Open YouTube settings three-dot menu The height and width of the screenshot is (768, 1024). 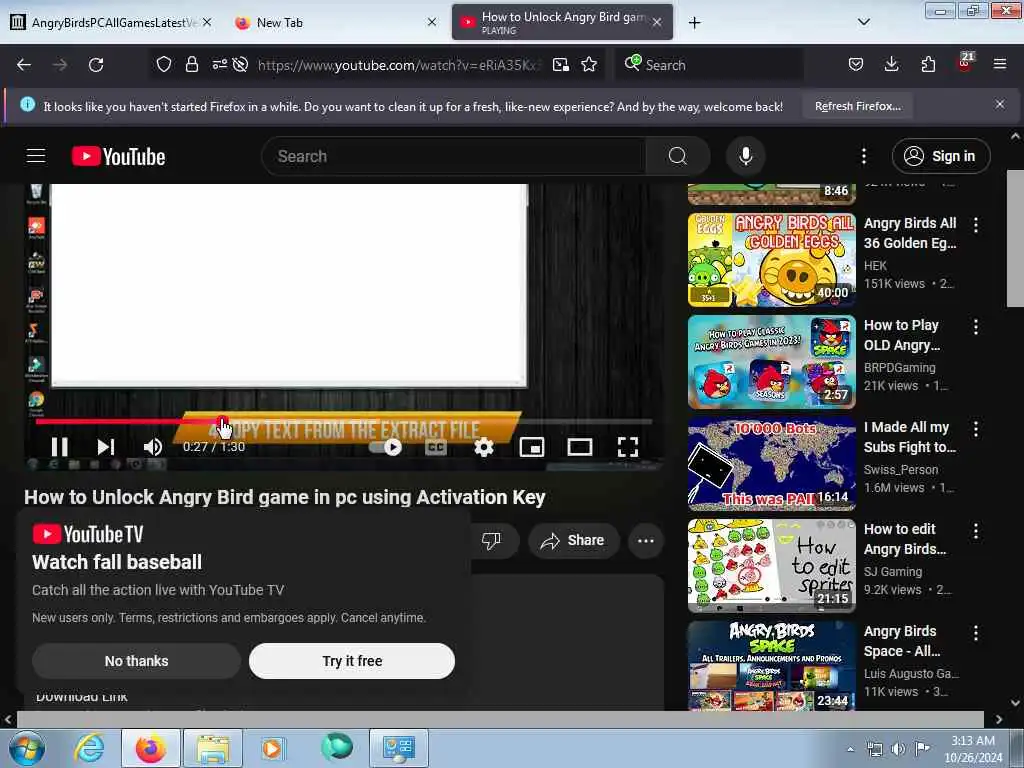tap(863, 156)
